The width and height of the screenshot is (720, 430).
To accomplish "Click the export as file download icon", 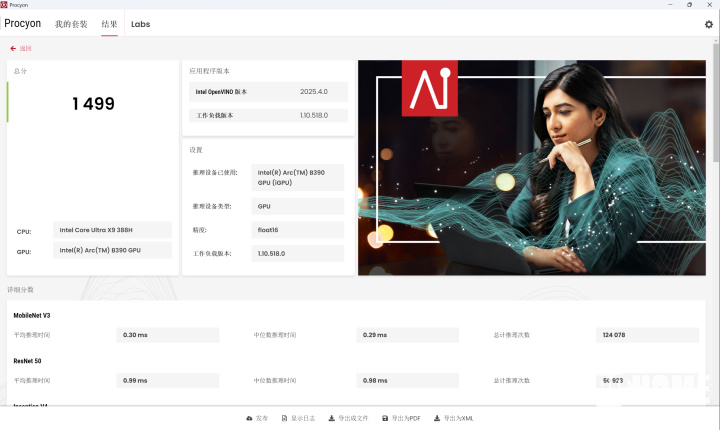I will click(x=332, y=418).
